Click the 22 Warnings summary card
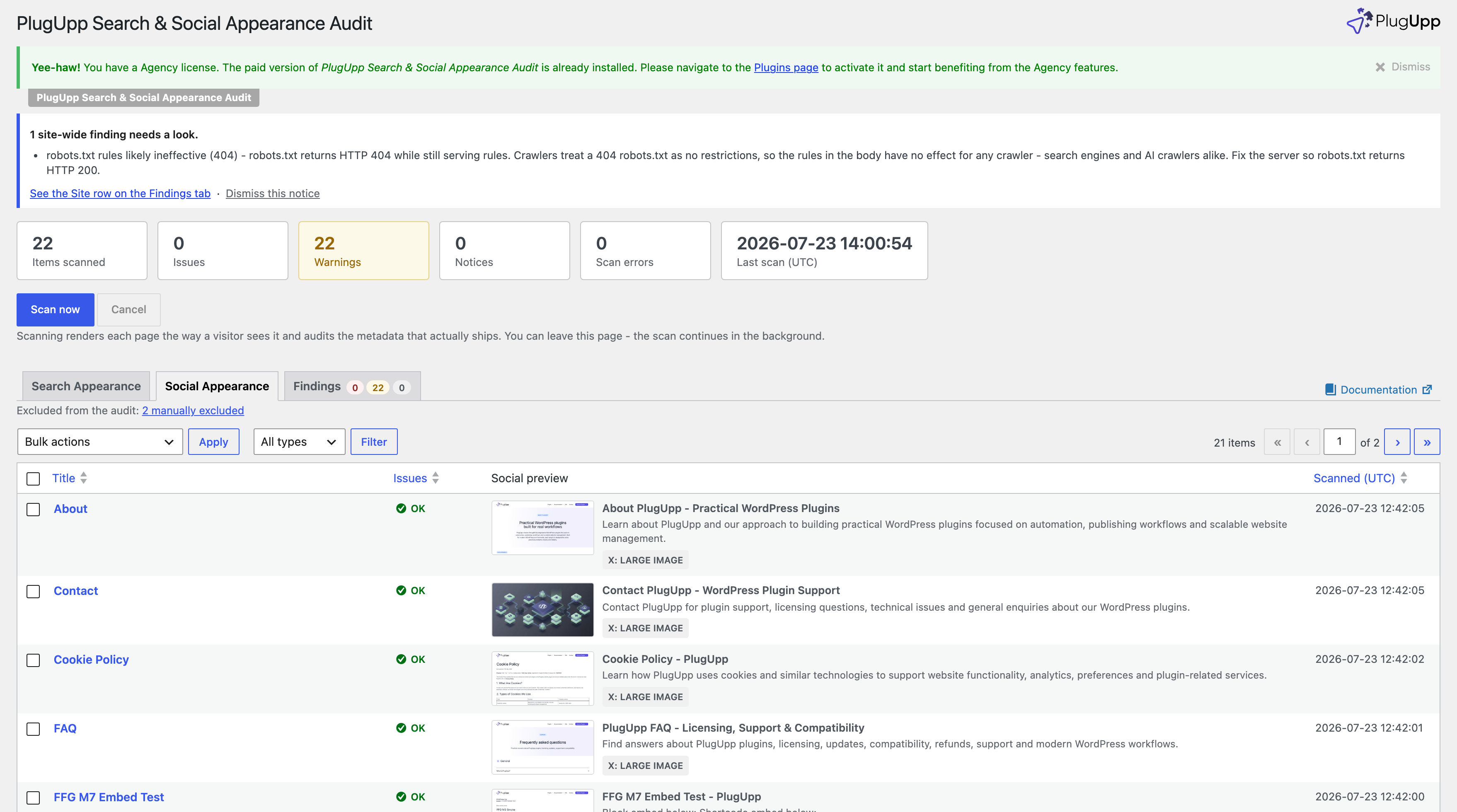1457x812 pixels. [x=364, y=251]
